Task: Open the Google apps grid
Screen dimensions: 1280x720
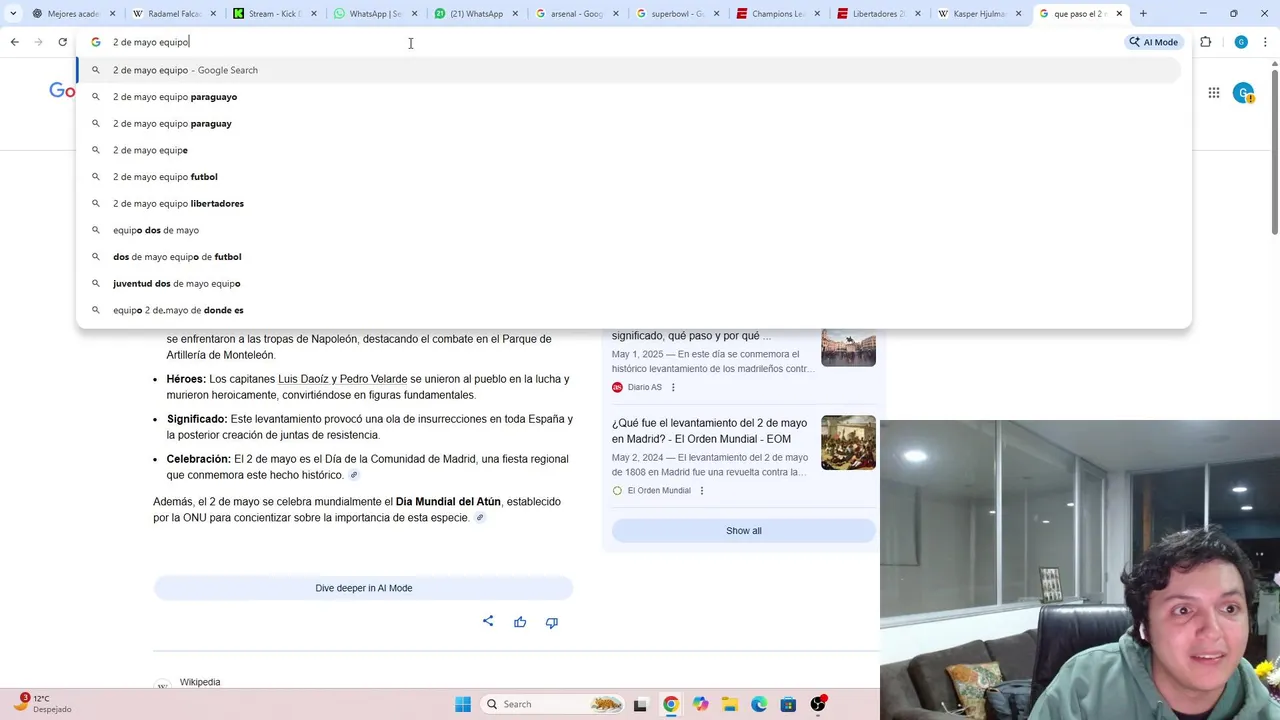Action: (x=1213, y=93)
